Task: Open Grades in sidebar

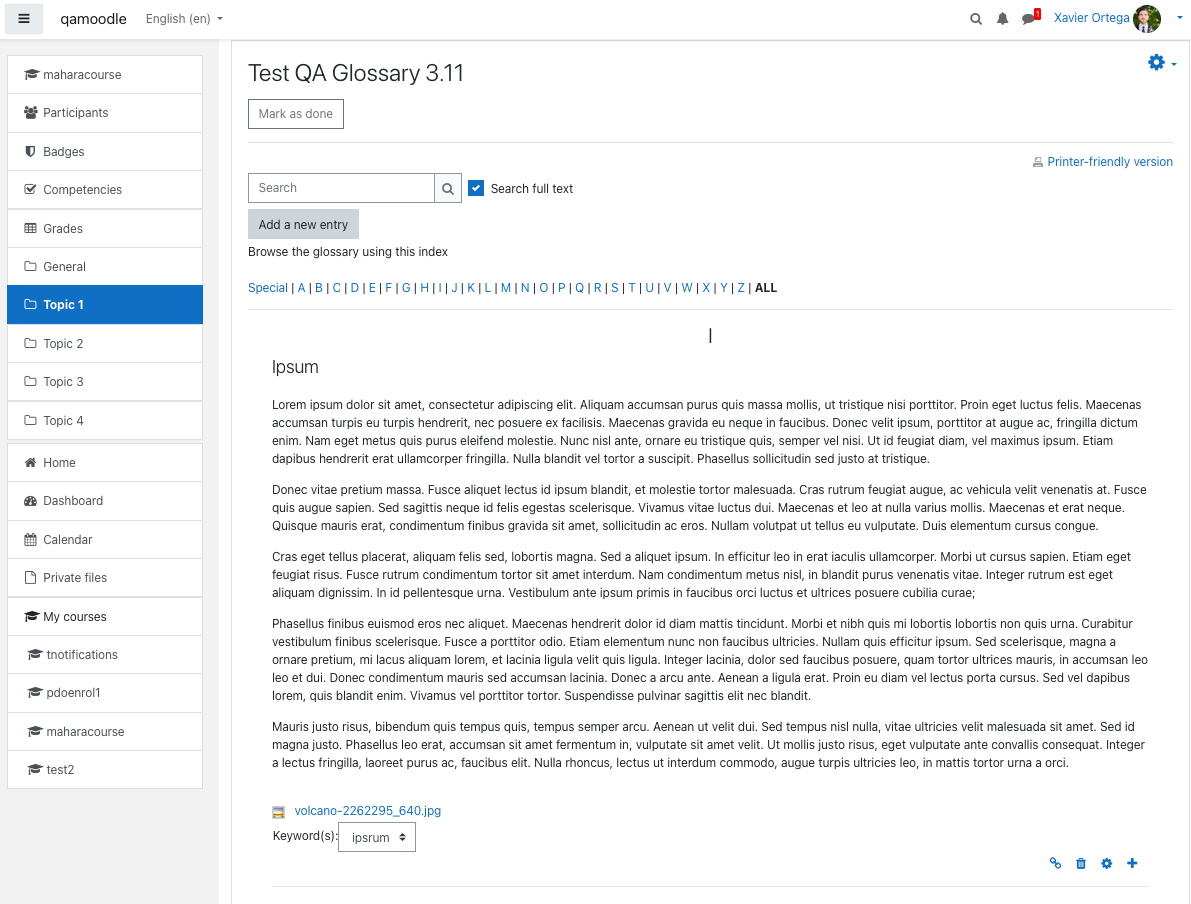Action: [105, 229]
